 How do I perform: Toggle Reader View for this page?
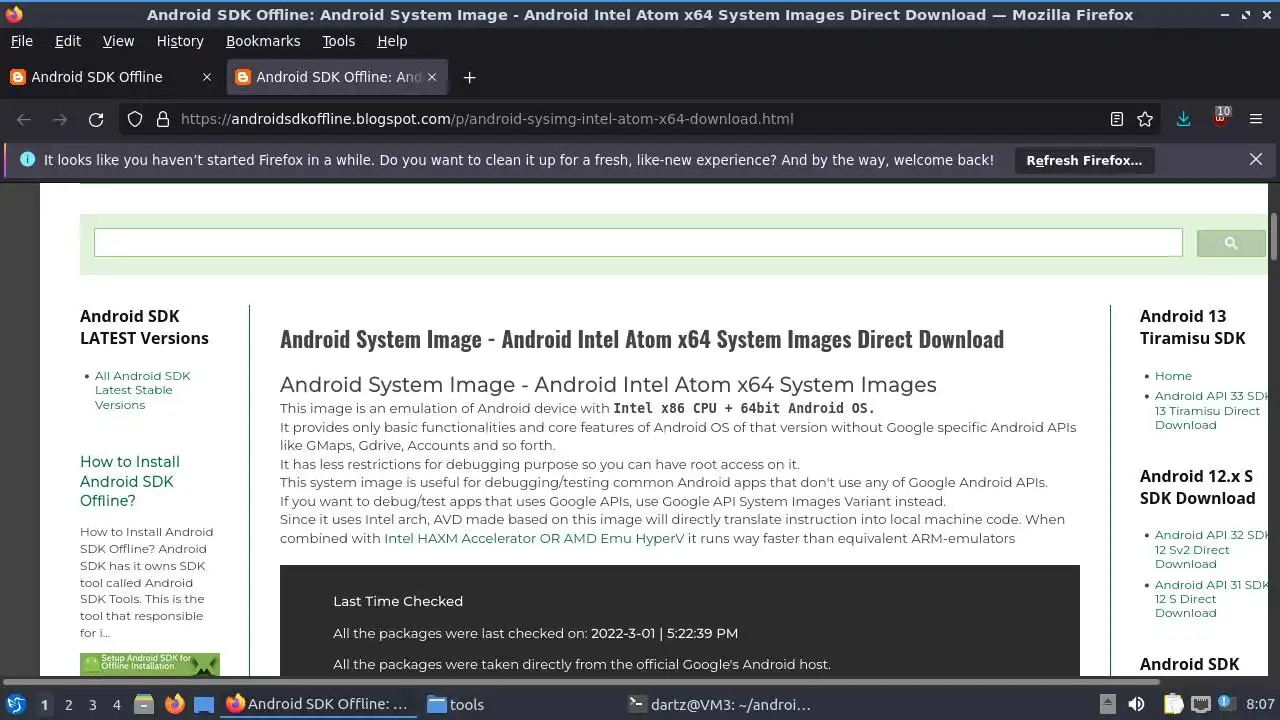coord(1117,119)
